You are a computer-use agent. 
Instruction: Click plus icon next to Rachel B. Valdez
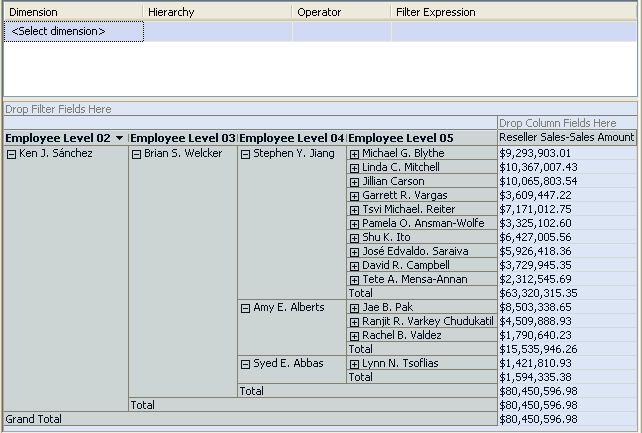(x=355, y=336)
